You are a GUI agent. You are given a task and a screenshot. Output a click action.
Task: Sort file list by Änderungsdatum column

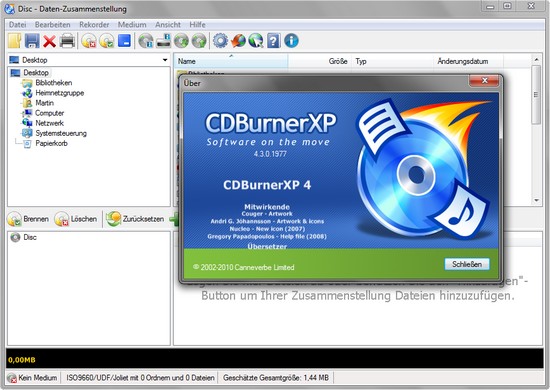point(468,61)
